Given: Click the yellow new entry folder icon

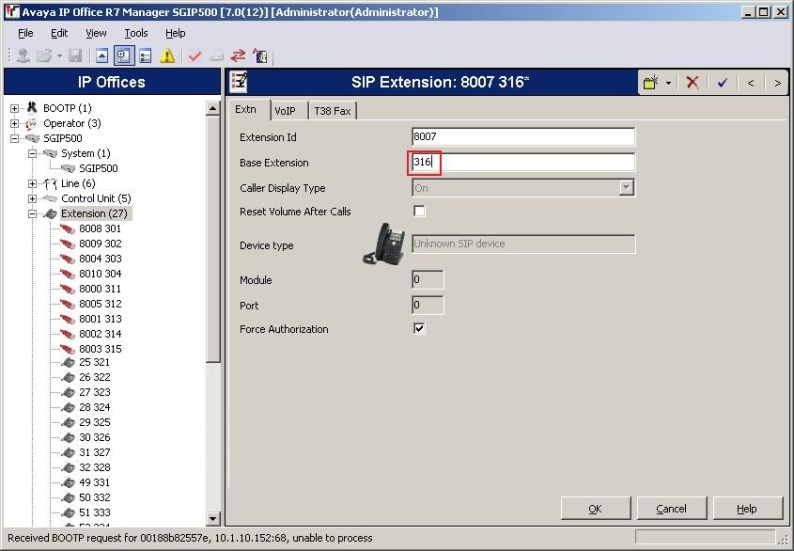Looking at the screenshot, I should point(651,82).
